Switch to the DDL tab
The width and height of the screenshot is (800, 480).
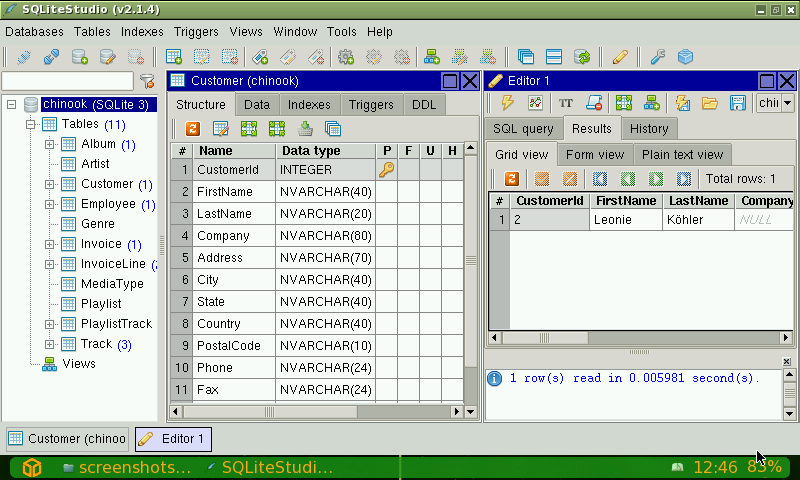424,105
